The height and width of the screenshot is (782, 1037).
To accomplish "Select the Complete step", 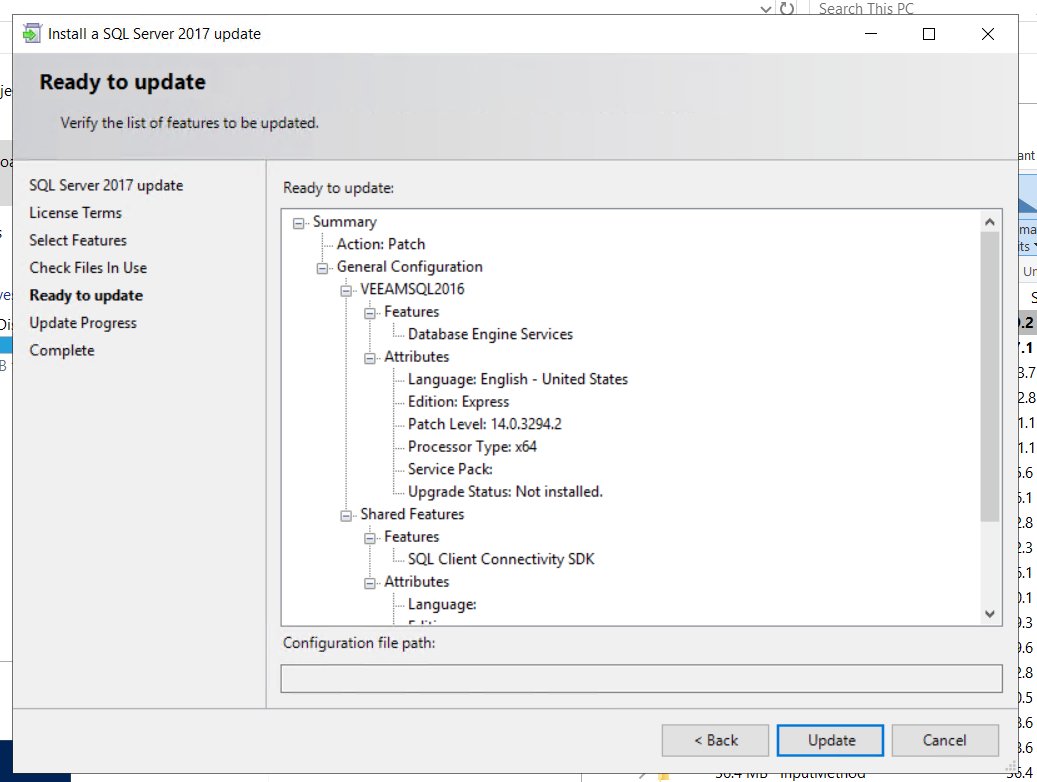I will pyautogui.click(x=62, y=351).
